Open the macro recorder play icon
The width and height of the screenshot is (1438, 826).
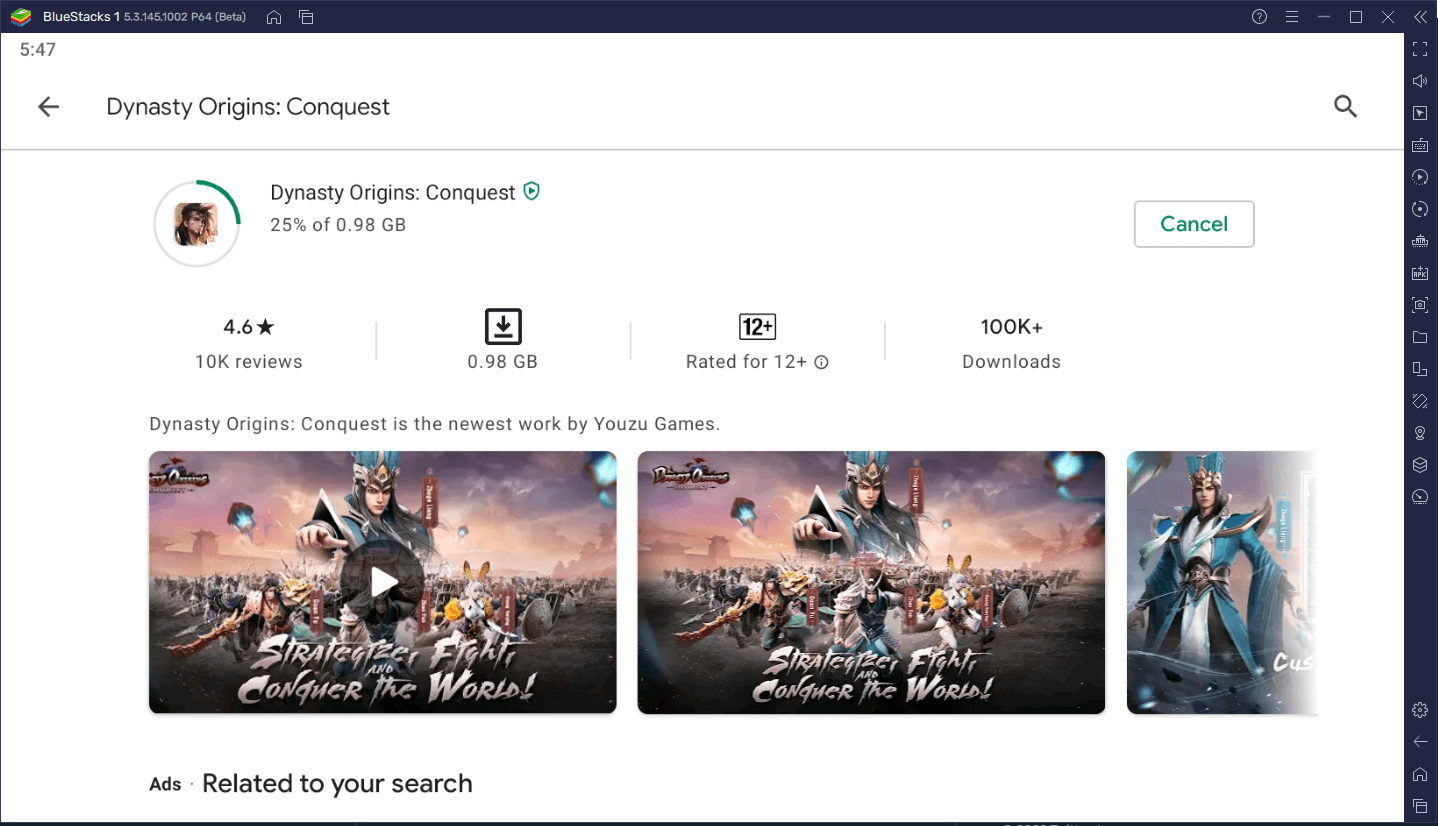click(1419, 177)
